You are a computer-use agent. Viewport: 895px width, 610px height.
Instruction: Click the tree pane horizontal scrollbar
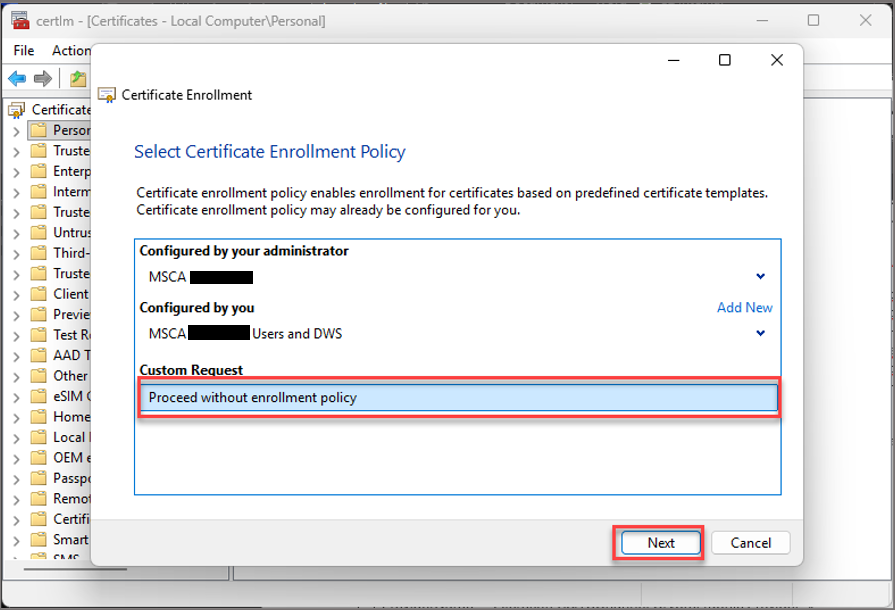[75, 568]
